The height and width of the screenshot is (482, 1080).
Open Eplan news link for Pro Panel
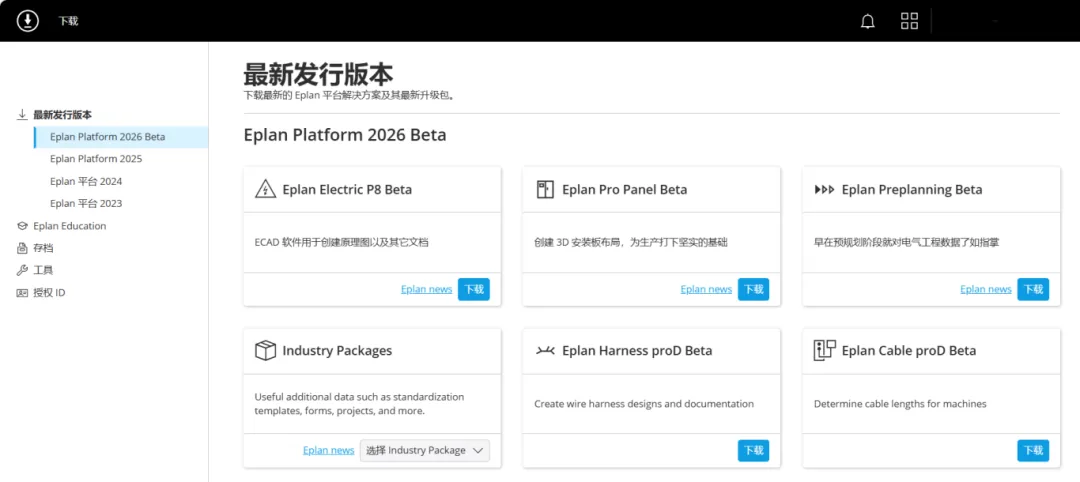pos(706,289)
